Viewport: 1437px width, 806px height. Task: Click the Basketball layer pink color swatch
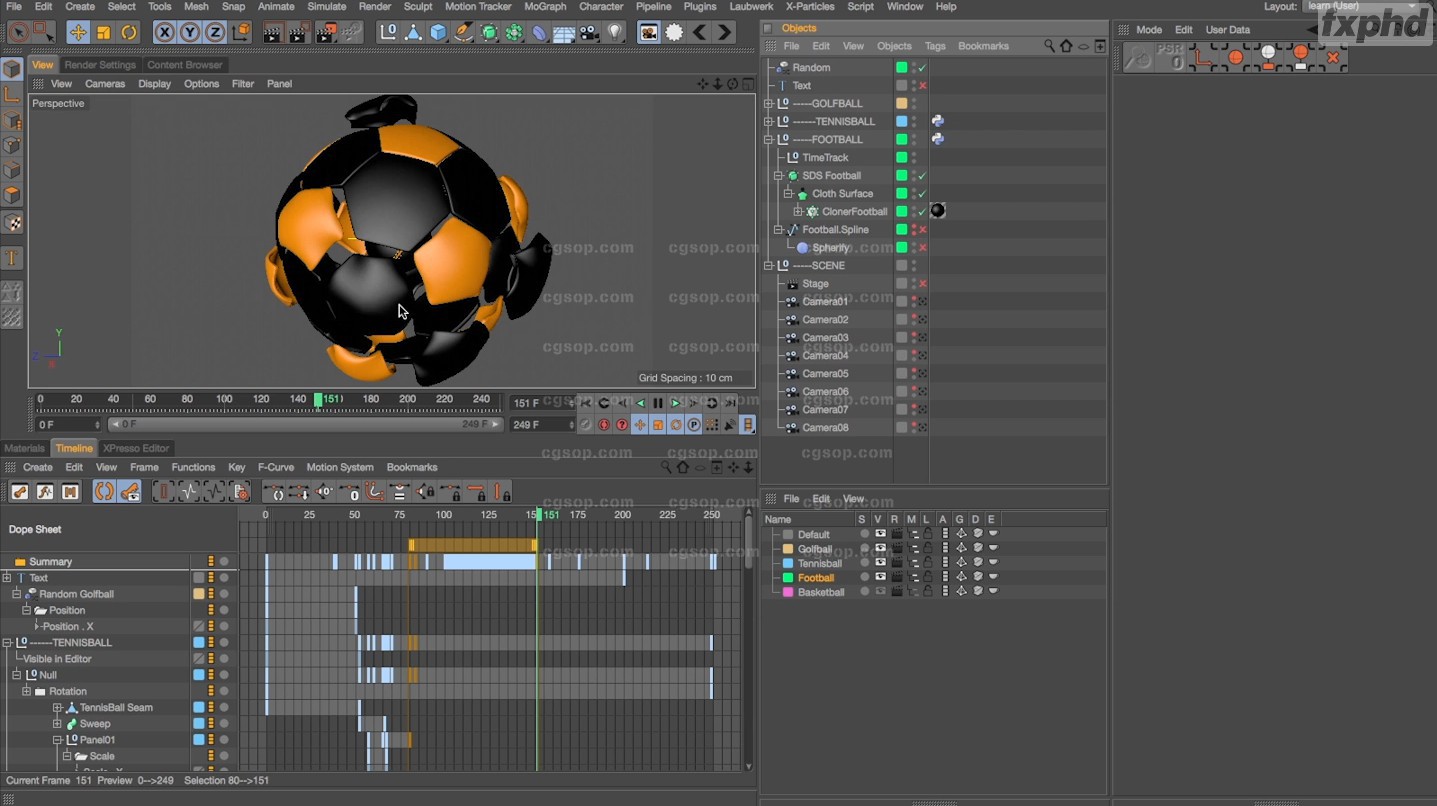(788, 592)
